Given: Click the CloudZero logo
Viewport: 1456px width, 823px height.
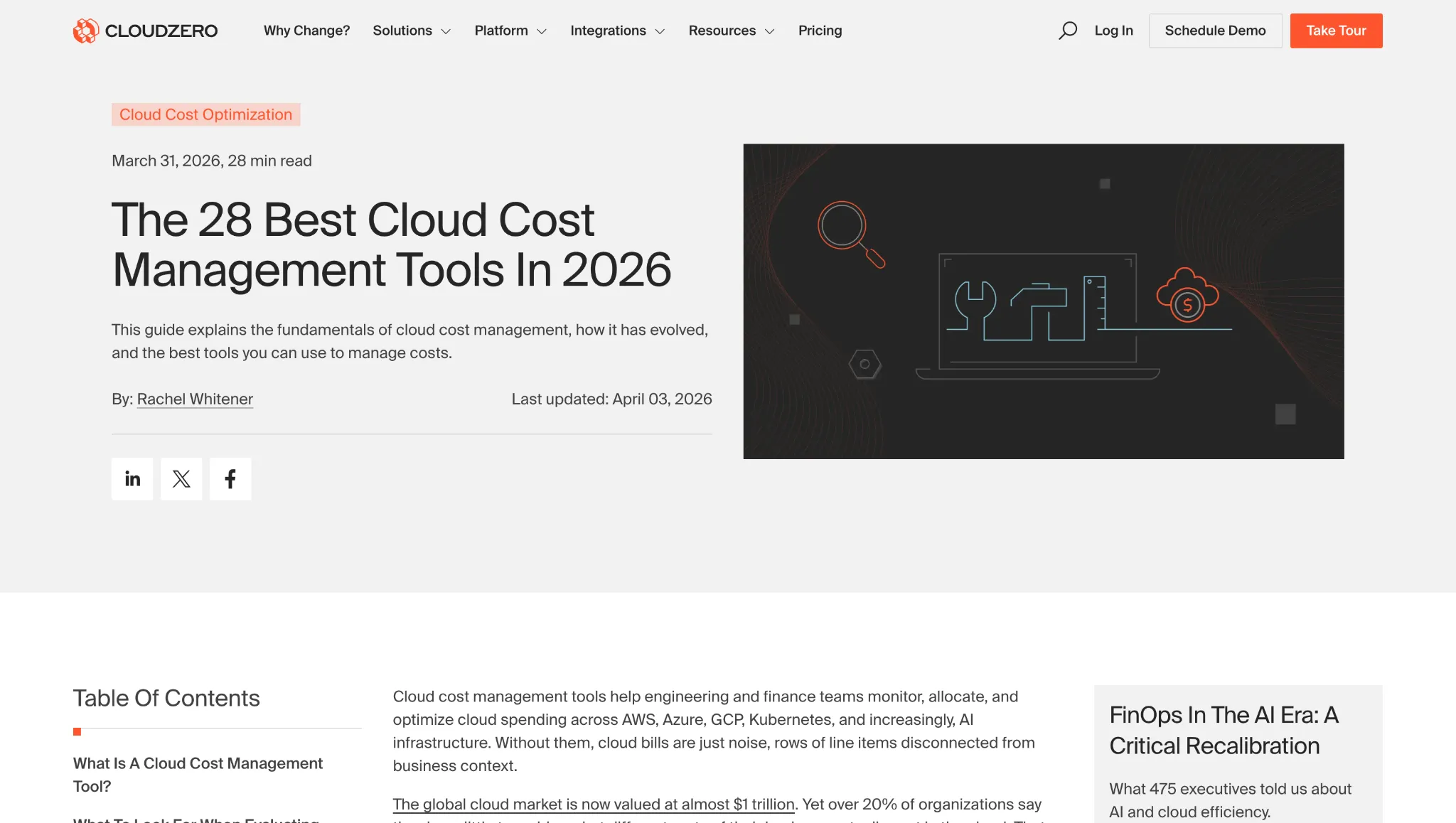Looking at the screenshot, I should [144, 31].
